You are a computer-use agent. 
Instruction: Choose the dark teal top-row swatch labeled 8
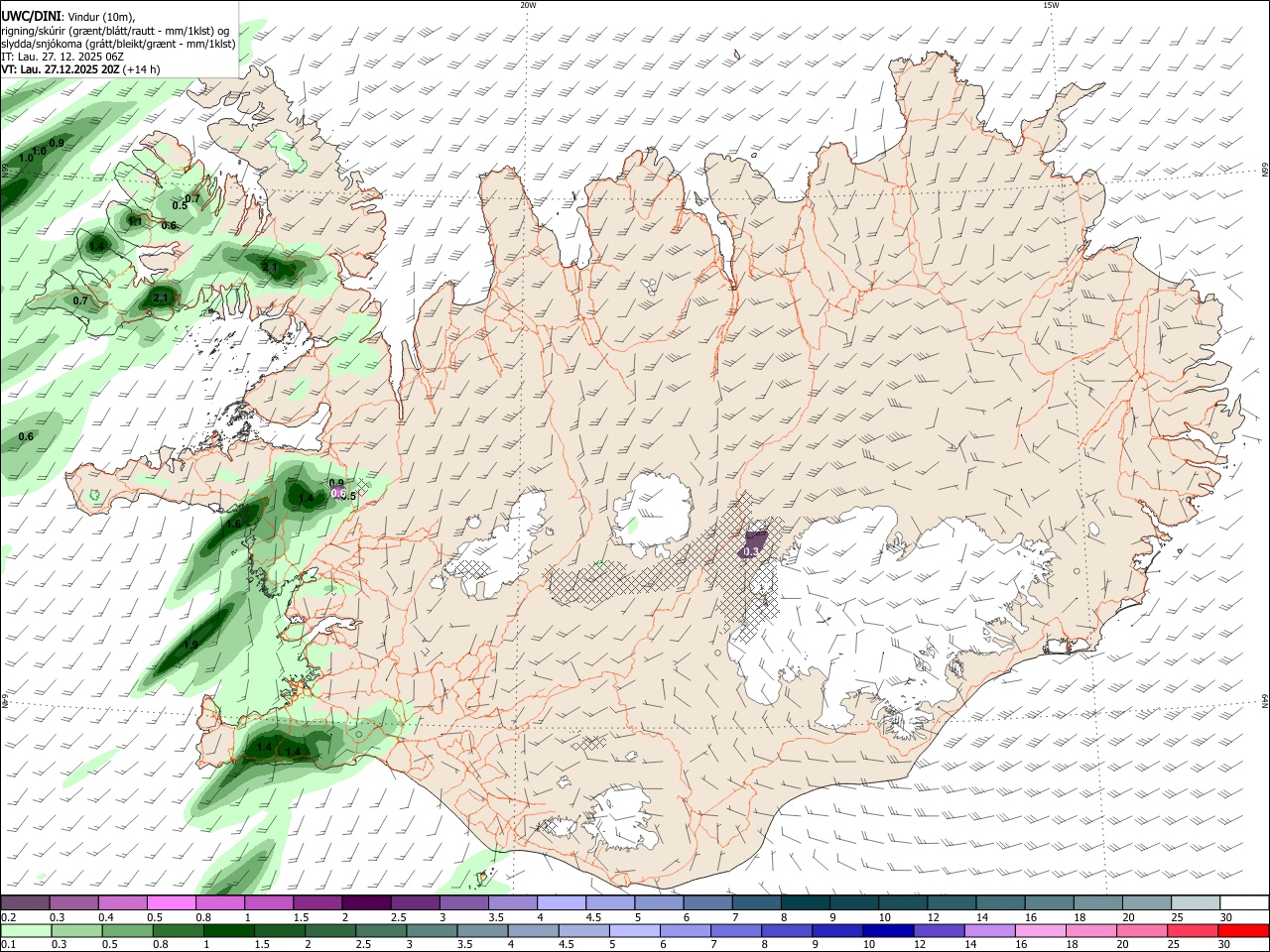[806, 902]
